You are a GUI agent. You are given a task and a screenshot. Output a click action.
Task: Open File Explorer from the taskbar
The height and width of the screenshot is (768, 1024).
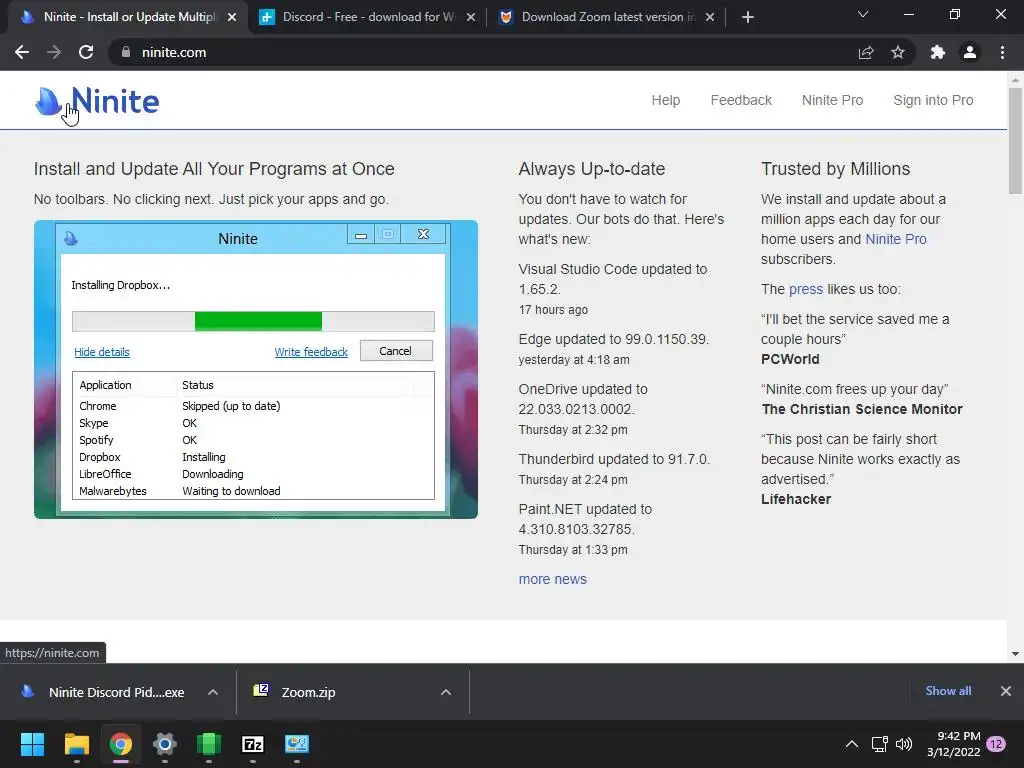(x=76, y=744)
